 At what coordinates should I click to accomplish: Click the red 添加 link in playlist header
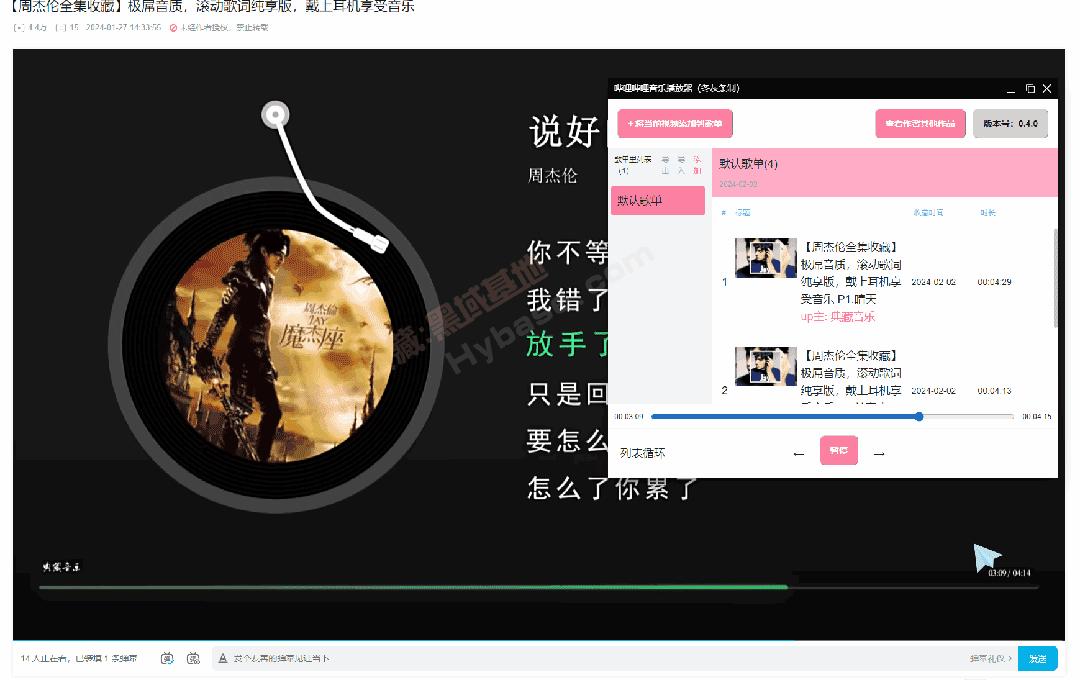point(697,165)
